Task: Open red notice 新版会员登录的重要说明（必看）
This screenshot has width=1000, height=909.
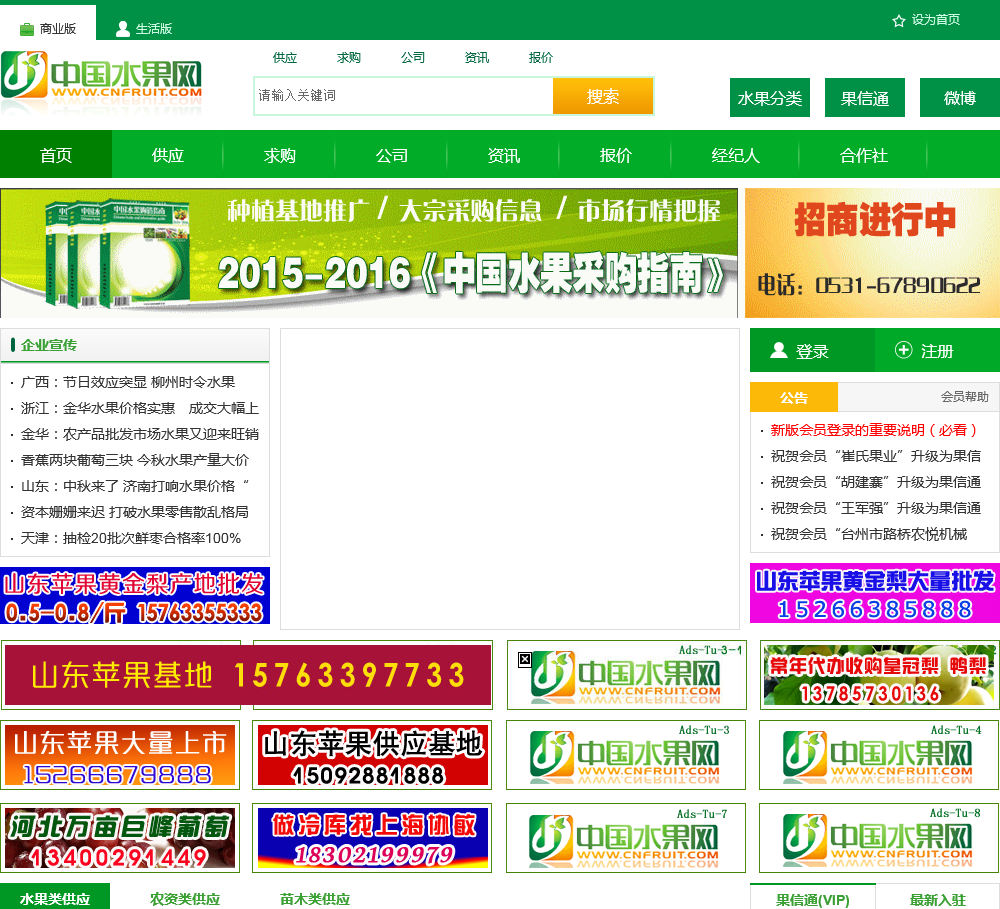Action: tap(874, 430)
